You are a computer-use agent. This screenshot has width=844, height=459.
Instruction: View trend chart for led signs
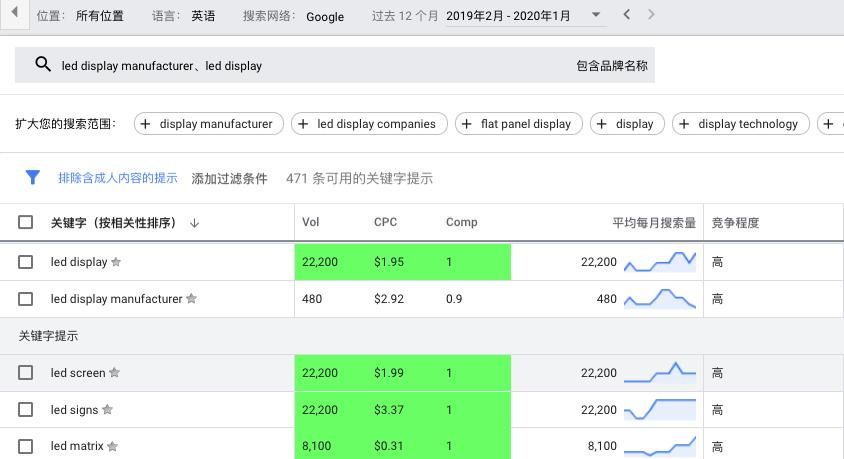tap(660, 409)
